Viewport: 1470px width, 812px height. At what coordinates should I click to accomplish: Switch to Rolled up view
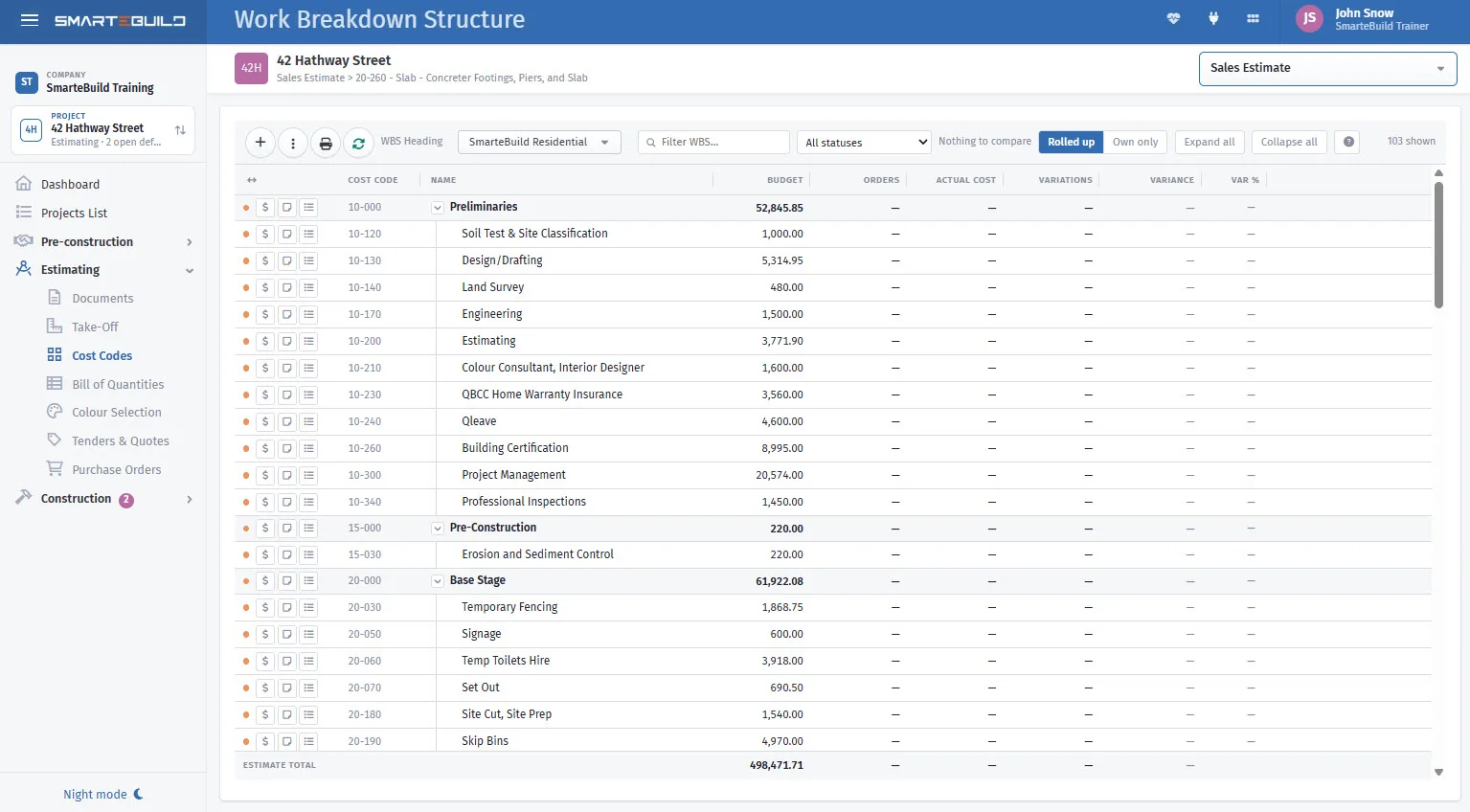point(1071,142)
